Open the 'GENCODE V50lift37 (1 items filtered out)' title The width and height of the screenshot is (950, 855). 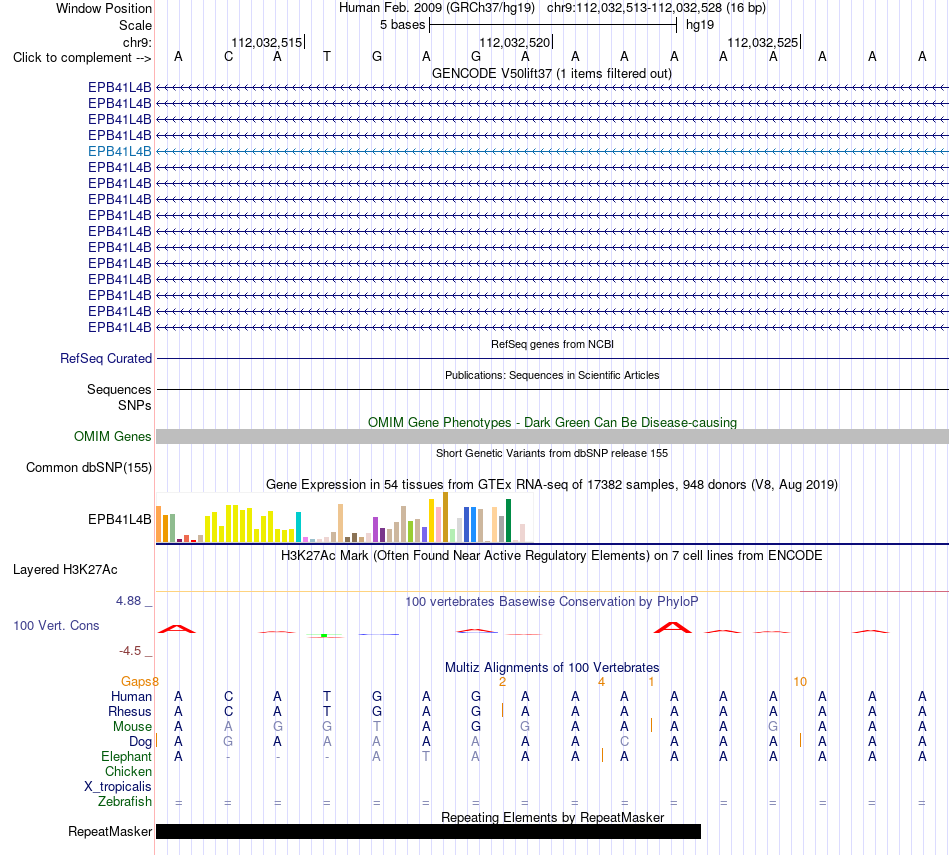[552, 73]
